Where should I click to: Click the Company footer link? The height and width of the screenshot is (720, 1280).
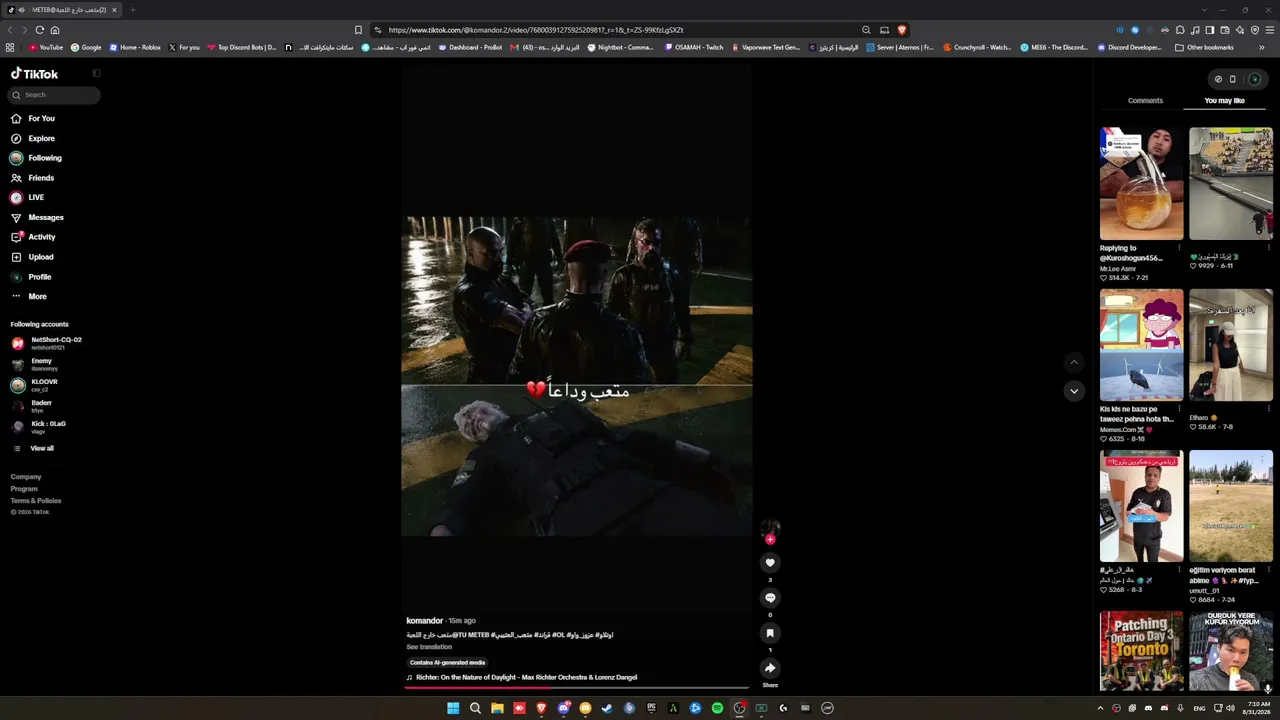26,477
